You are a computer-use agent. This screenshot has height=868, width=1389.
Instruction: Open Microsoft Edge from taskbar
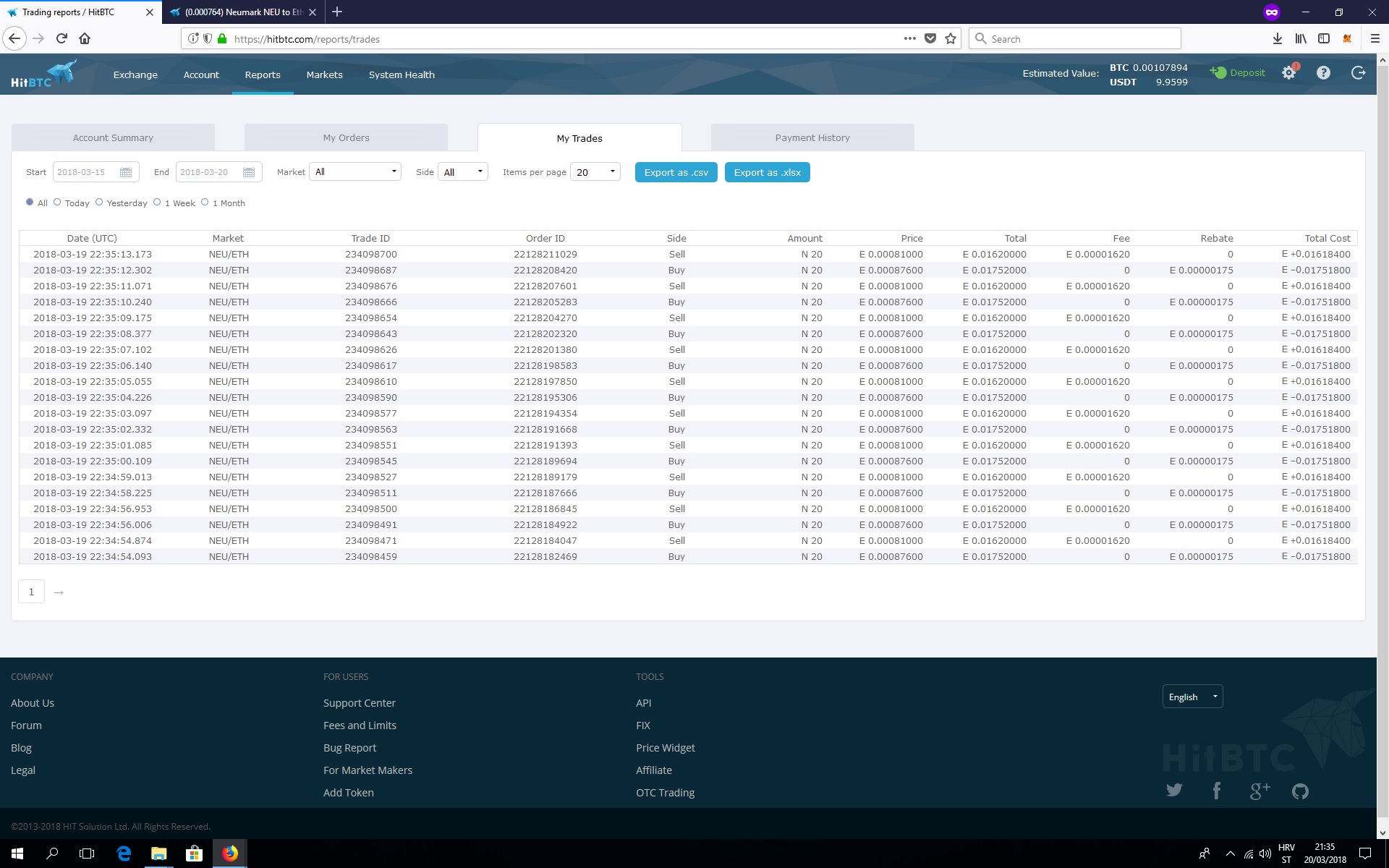(124, 854)
